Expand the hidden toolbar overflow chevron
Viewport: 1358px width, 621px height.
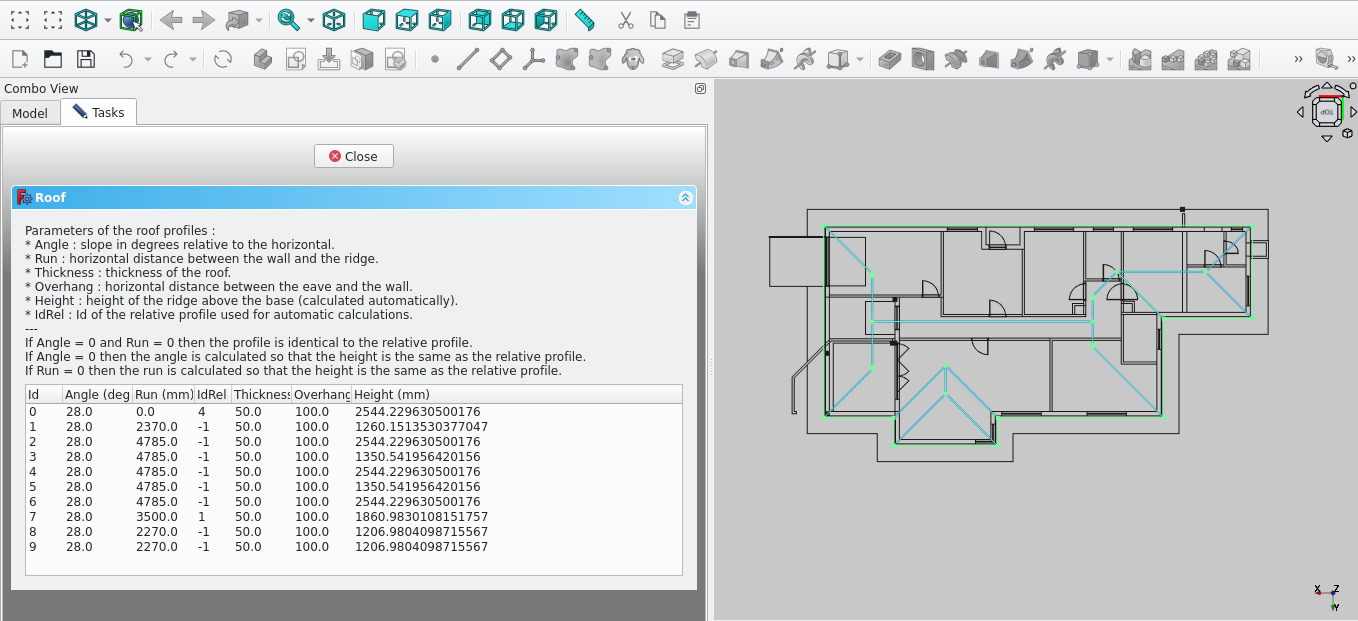1298,59
